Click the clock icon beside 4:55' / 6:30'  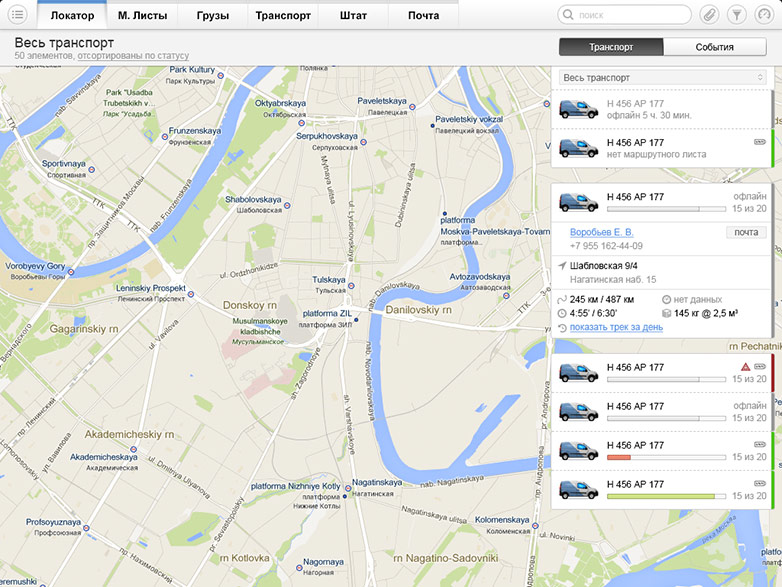pyautogui.click(x=562, y=313)
